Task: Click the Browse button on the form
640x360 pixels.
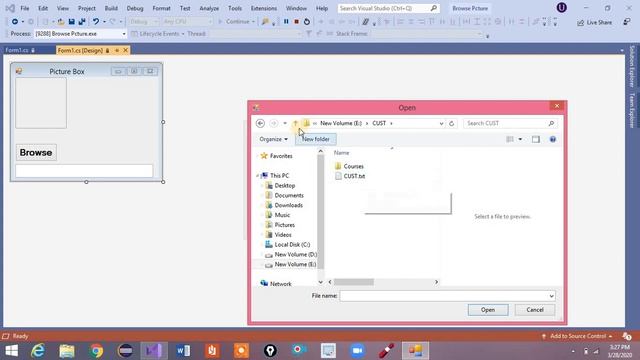Action: click(36, 153)
